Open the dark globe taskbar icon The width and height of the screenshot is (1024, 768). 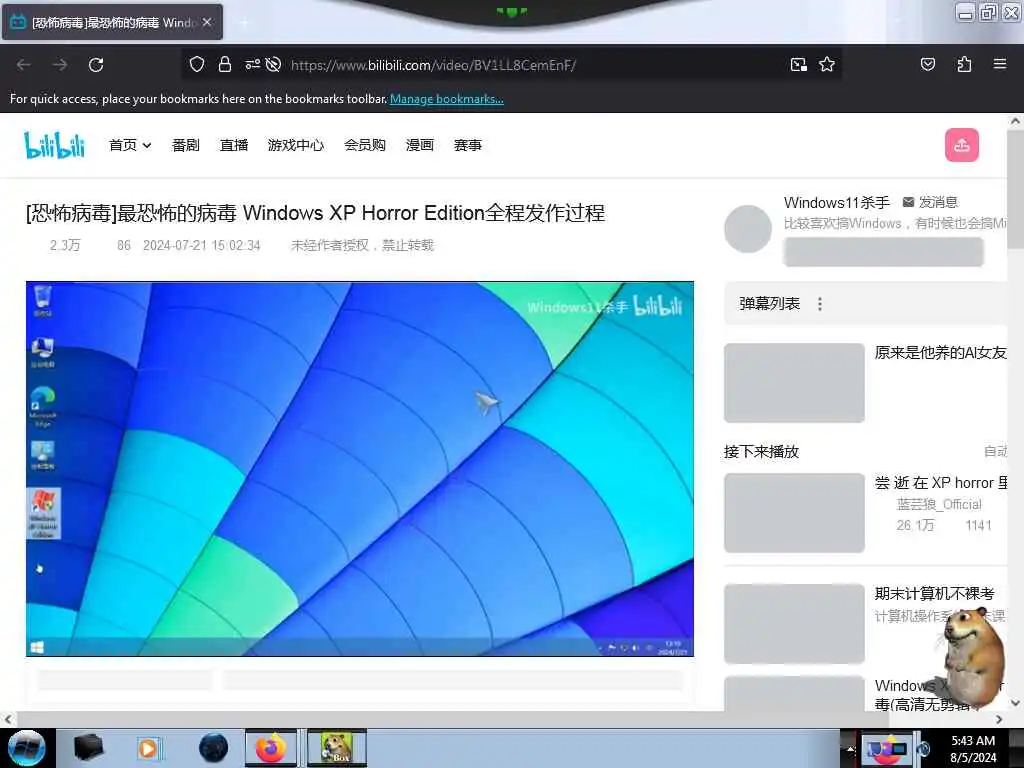pos(214,748)
